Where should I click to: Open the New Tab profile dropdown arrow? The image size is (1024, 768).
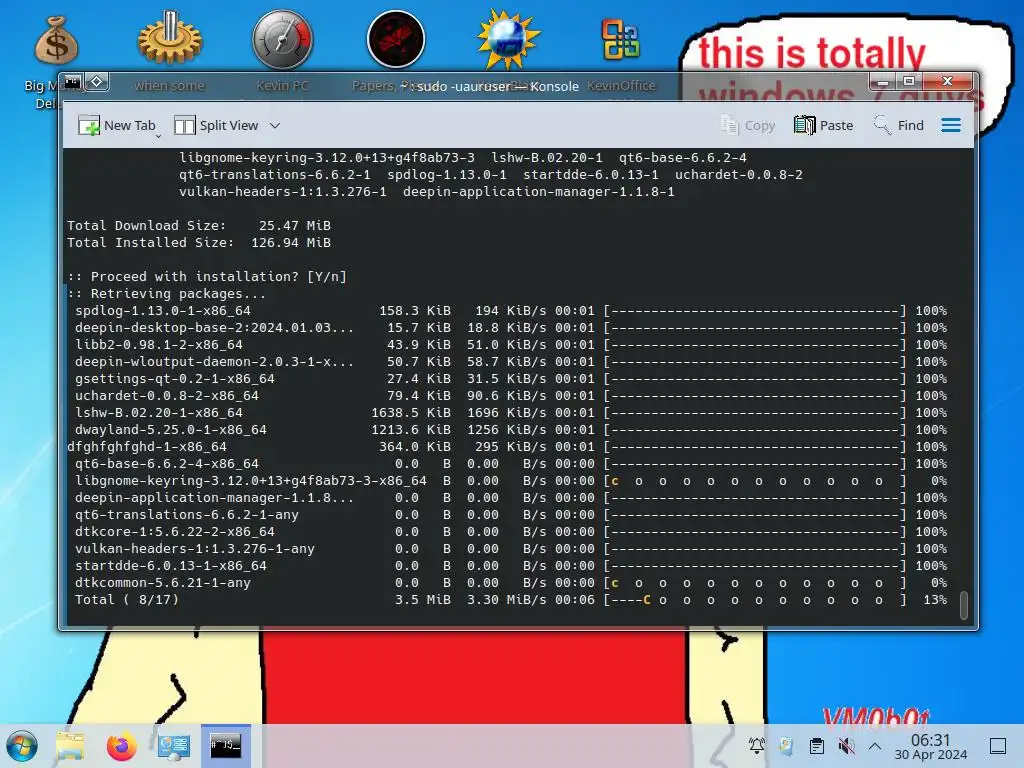click(x=159, y=136)
